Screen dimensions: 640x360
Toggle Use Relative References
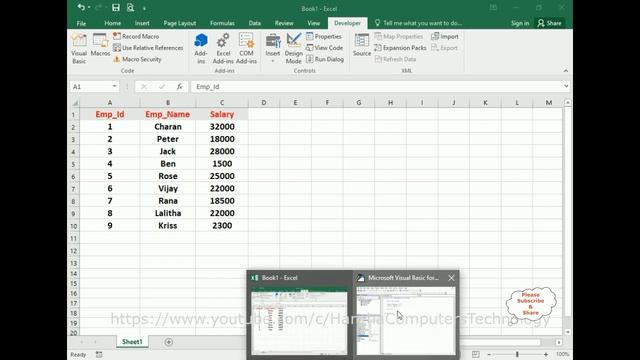pyautogui.click(x=148, y=48)
